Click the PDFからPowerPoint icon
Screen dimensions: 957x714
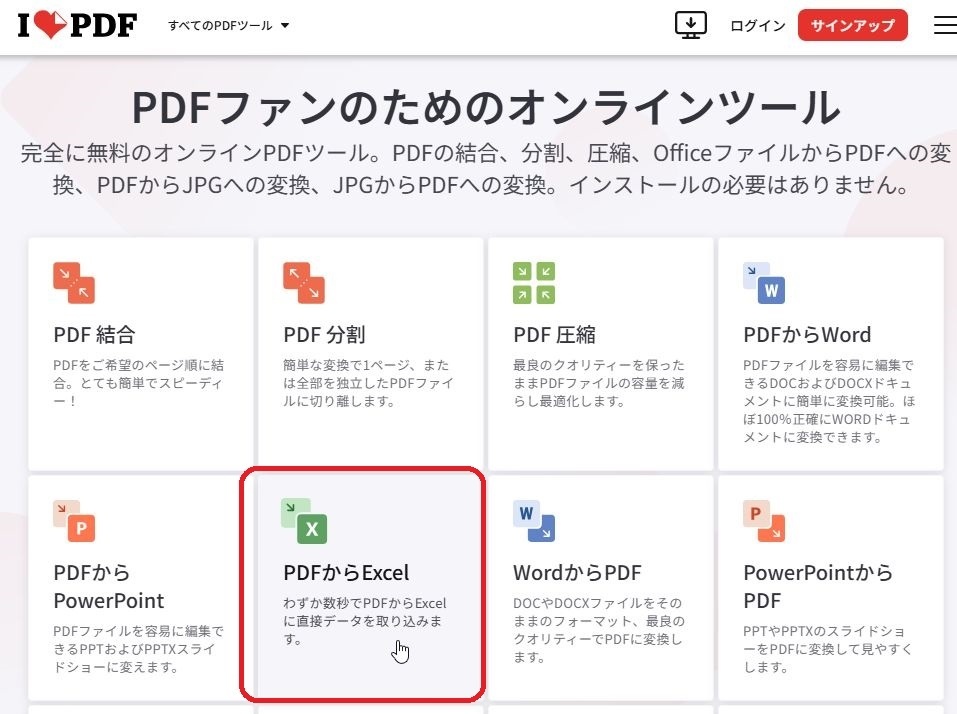74,521
